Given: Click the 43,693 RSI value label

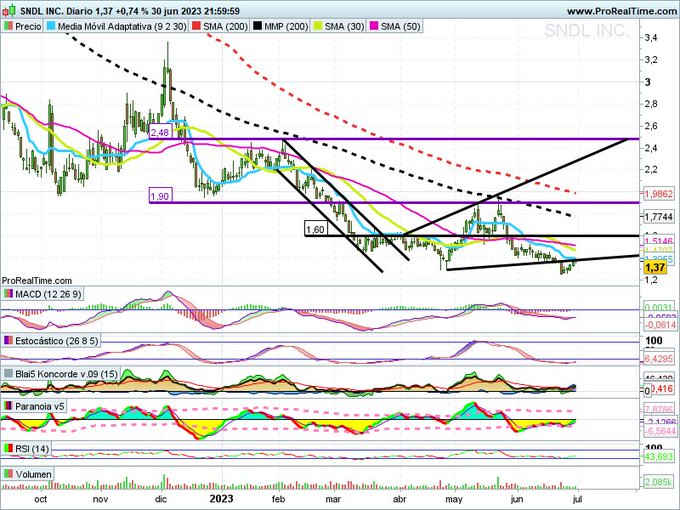Looking at the screenshot, I should pyautogui.click(x=659, y=457).
